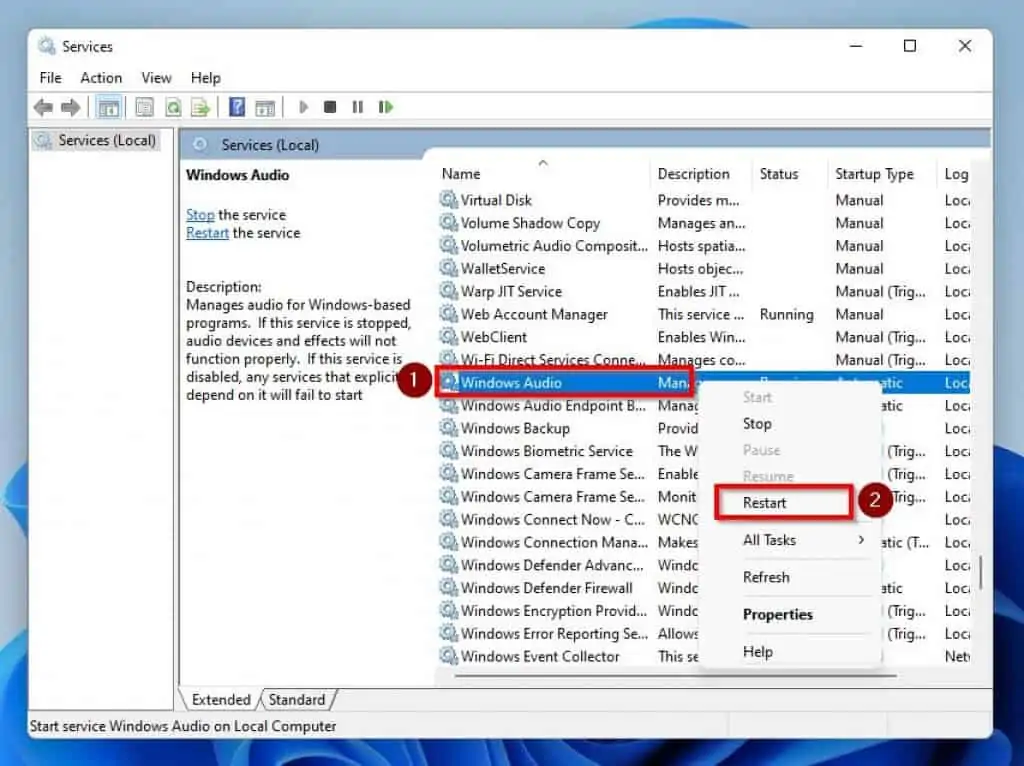Select Properties in the context menu

pyautogui.click(x=778, y=614)
